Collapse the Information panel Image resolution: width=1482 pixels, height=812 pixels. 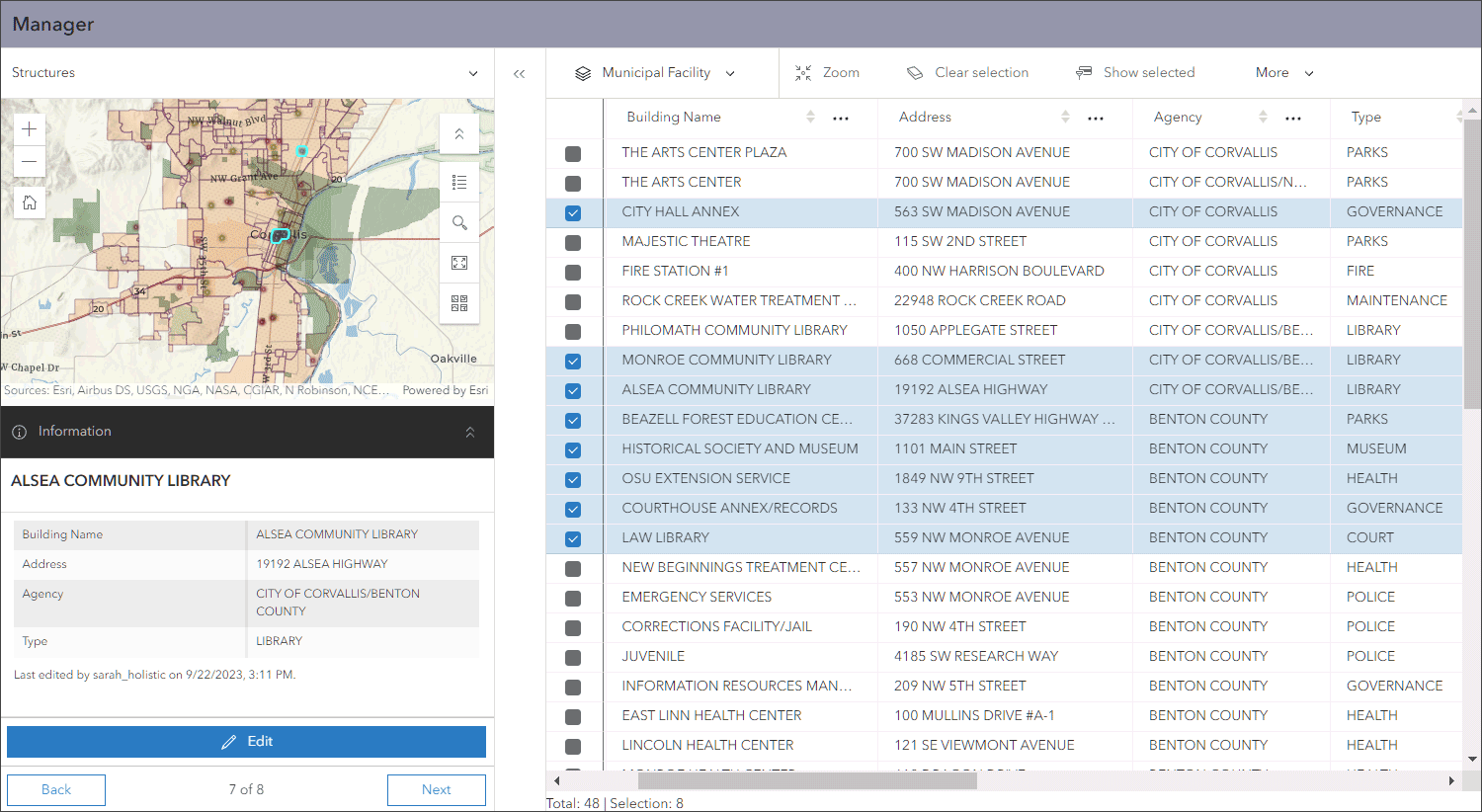[469, 432]
